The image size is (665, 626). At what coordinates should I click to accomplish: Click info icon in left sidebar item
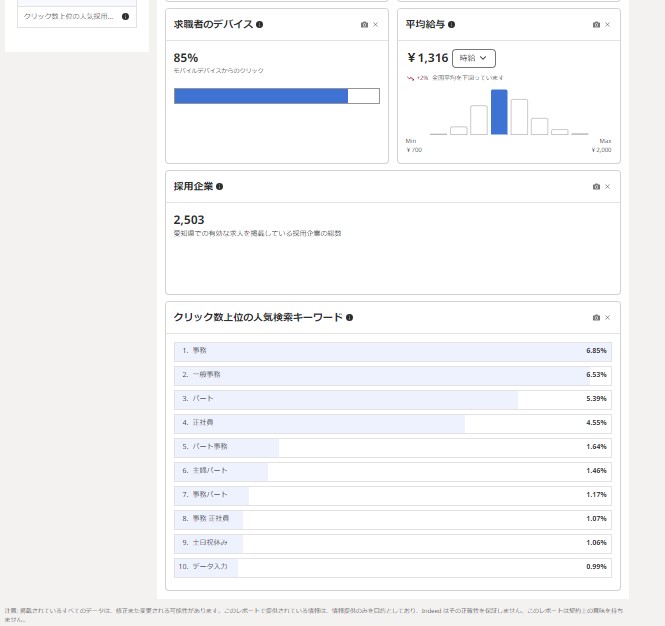click(x=125, y=16)
